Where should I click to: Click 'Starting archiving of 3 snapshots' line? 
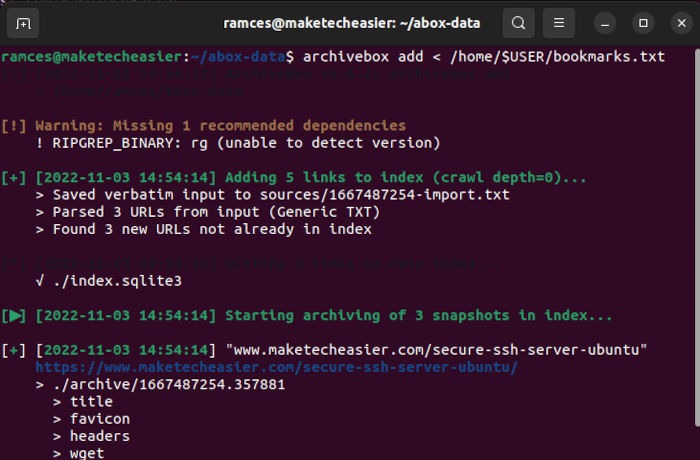pyautogui.click(x=307, y=316)
